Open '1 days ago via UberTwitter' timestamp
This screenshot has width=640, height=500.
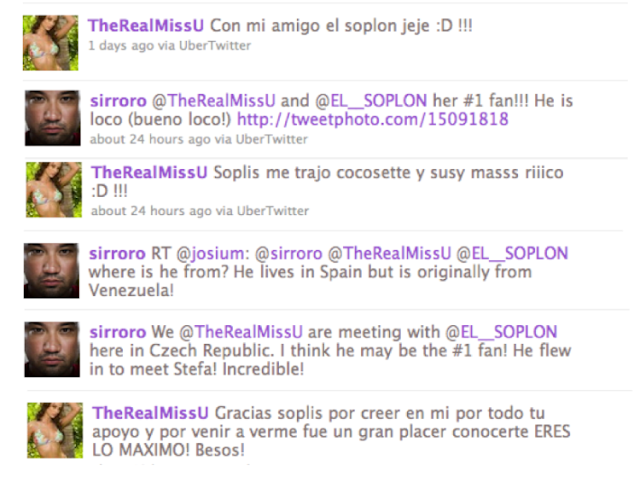coord(169,45)
